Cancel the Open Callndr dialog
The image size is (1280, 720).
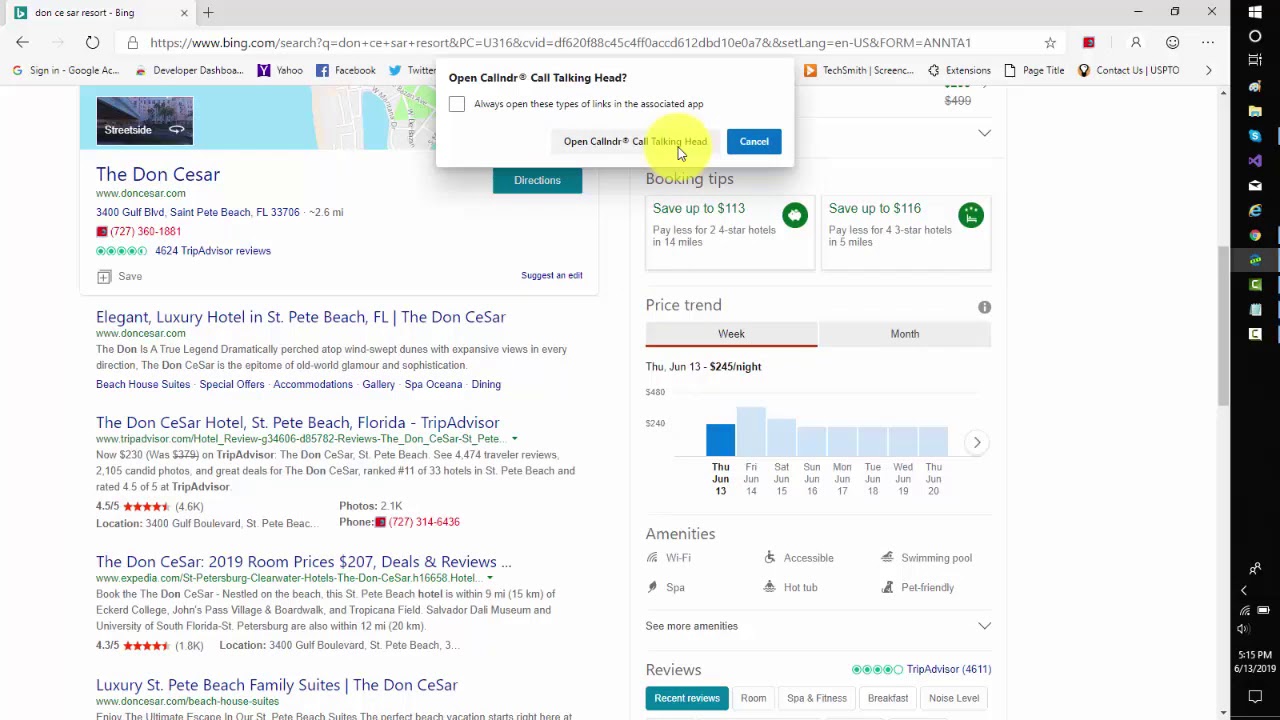coord(754,141)
